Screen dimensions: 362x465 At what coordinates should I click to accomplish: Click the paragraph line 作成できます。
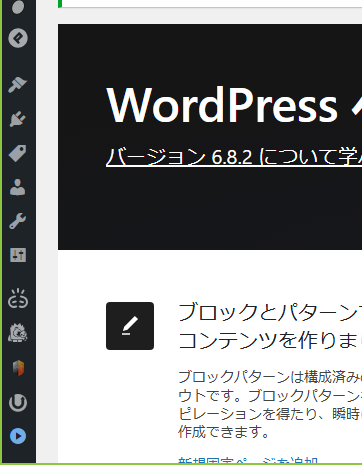224,432
